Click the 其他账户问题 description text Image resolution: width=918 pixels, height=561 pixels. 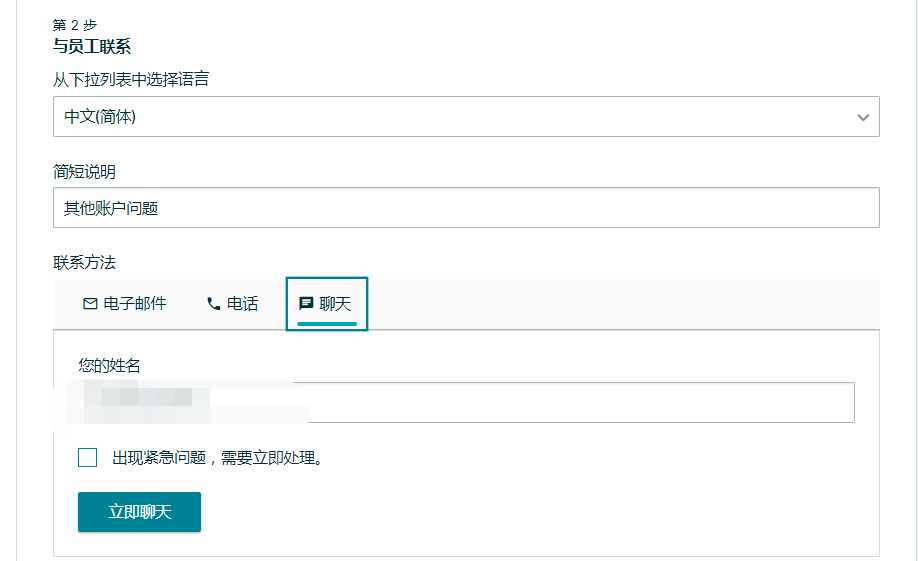(111, 208)
